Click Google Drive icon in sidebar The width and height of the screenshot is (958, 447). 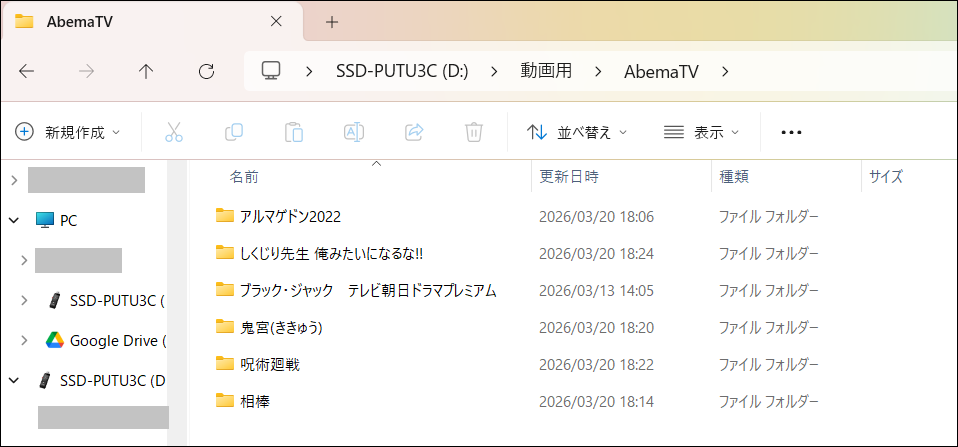pyautogui.click(x=55, y=340)
